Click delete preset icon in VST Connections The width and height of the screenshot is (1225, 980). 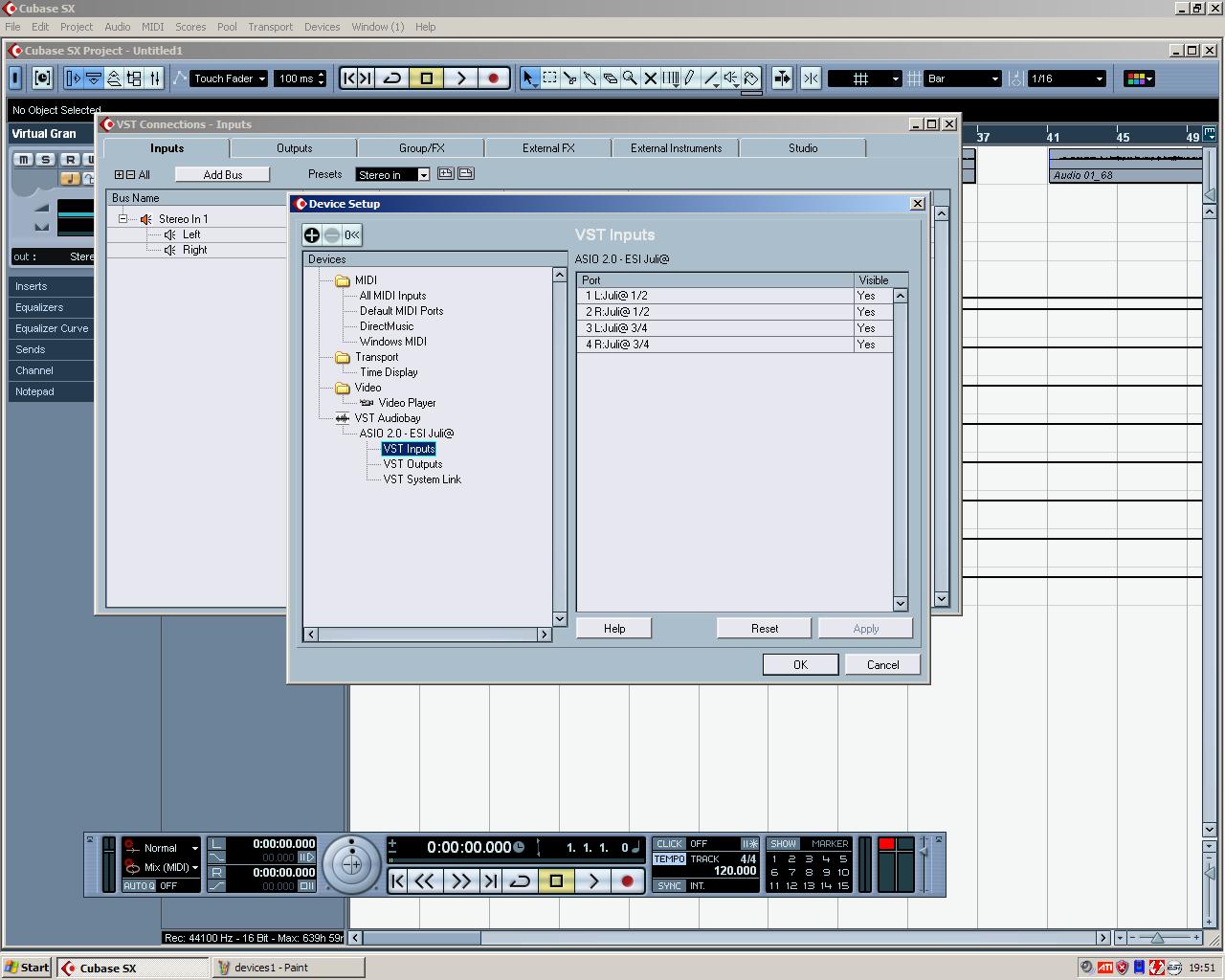[466, 173]
